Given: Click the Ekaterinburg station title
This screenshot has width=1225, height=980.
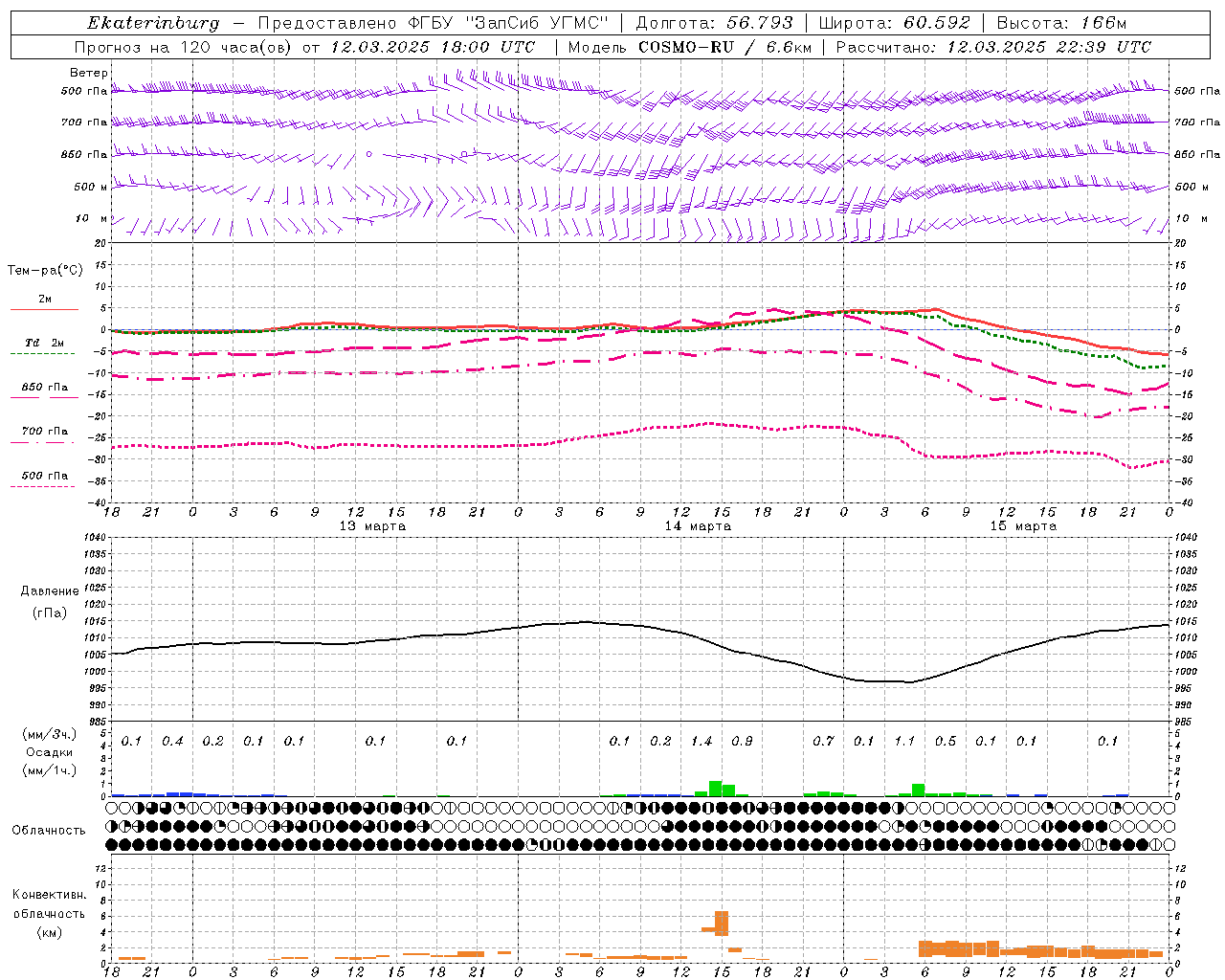Looking at the screenshot, I should (x=153, y=23).
